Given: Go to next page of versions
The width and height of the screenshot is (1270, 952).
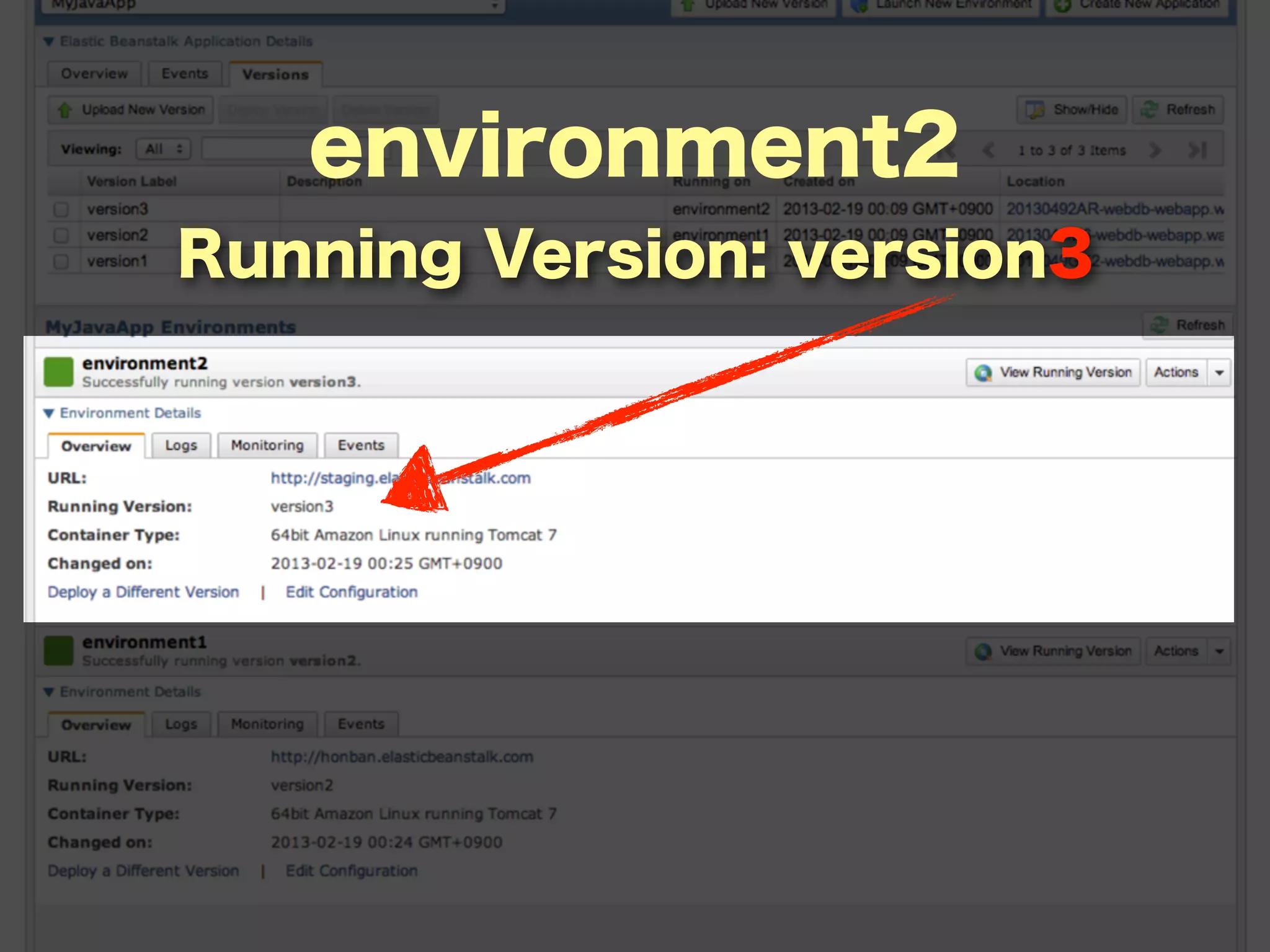Looking at the screenshot, I should [1155, 150].
